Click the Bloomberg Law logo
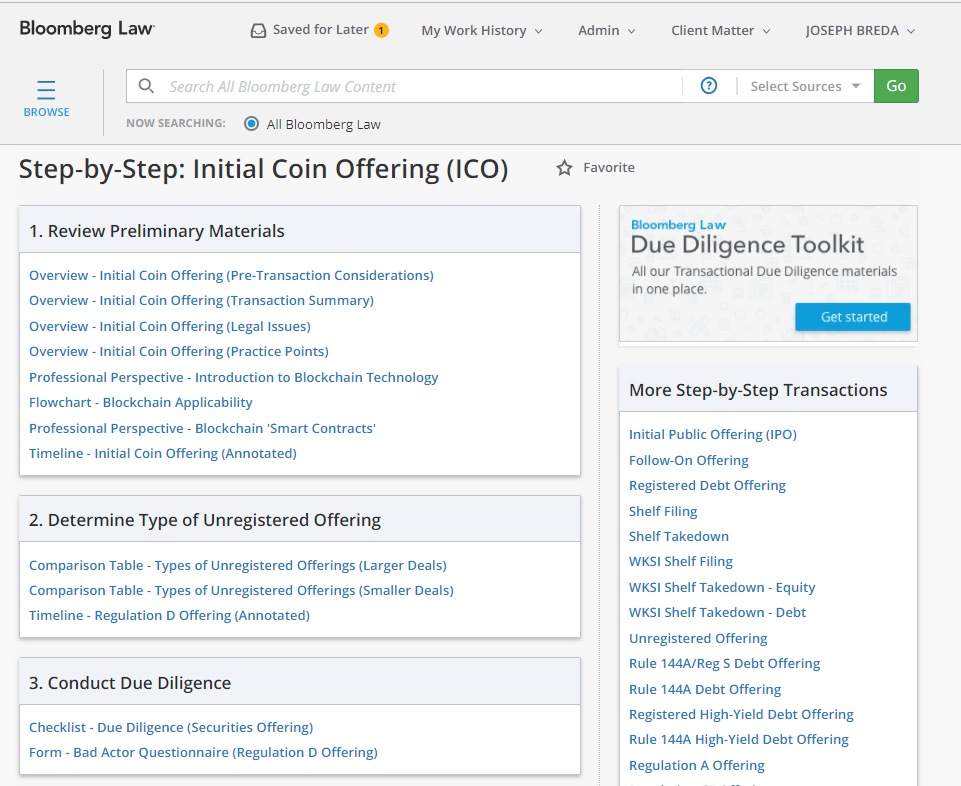 tap(87, 29)
